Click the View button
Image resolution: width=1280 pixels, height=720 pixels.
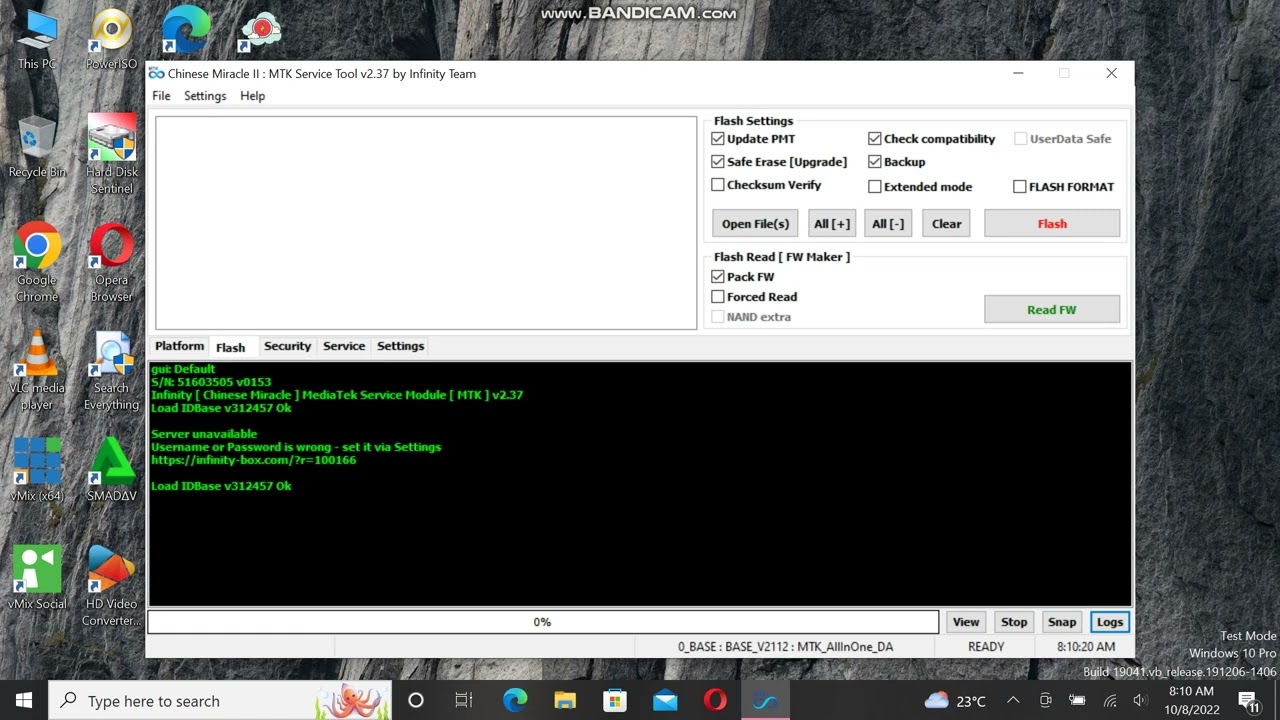pos(966,622)
